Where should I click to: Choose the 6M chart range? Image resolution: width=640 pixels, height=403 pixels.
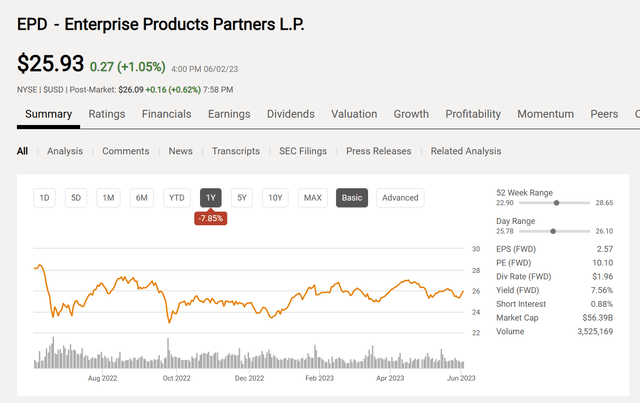pyautogui.click(x=142, y=198)
